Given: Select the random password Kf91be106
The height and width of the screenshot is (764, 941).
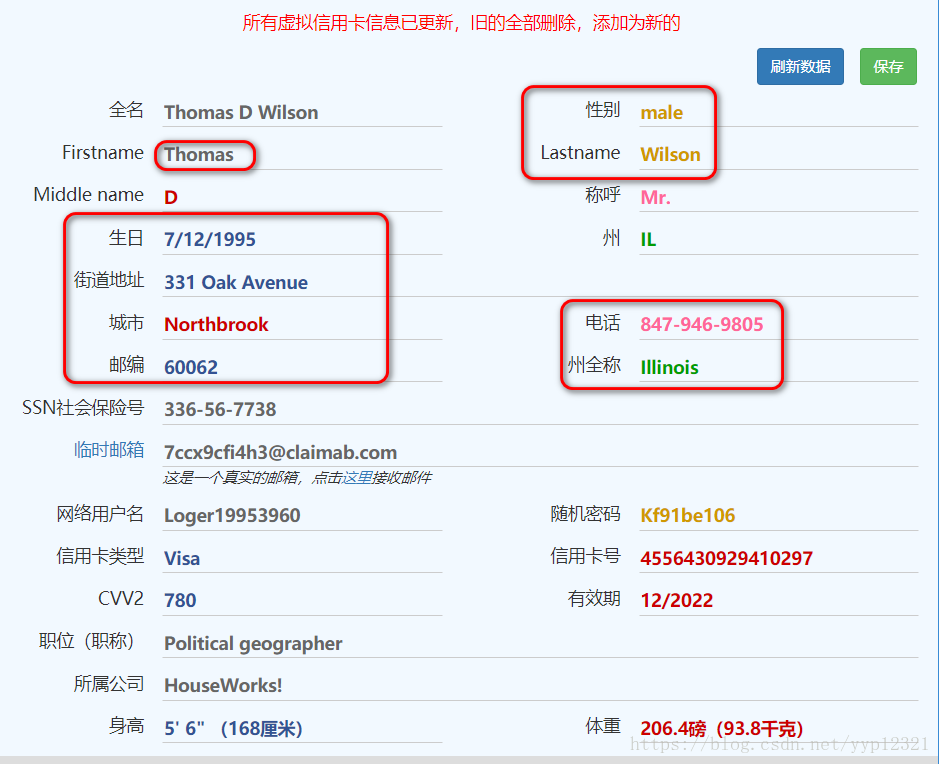Looking at the screenshot, I should tap(688, 515).
